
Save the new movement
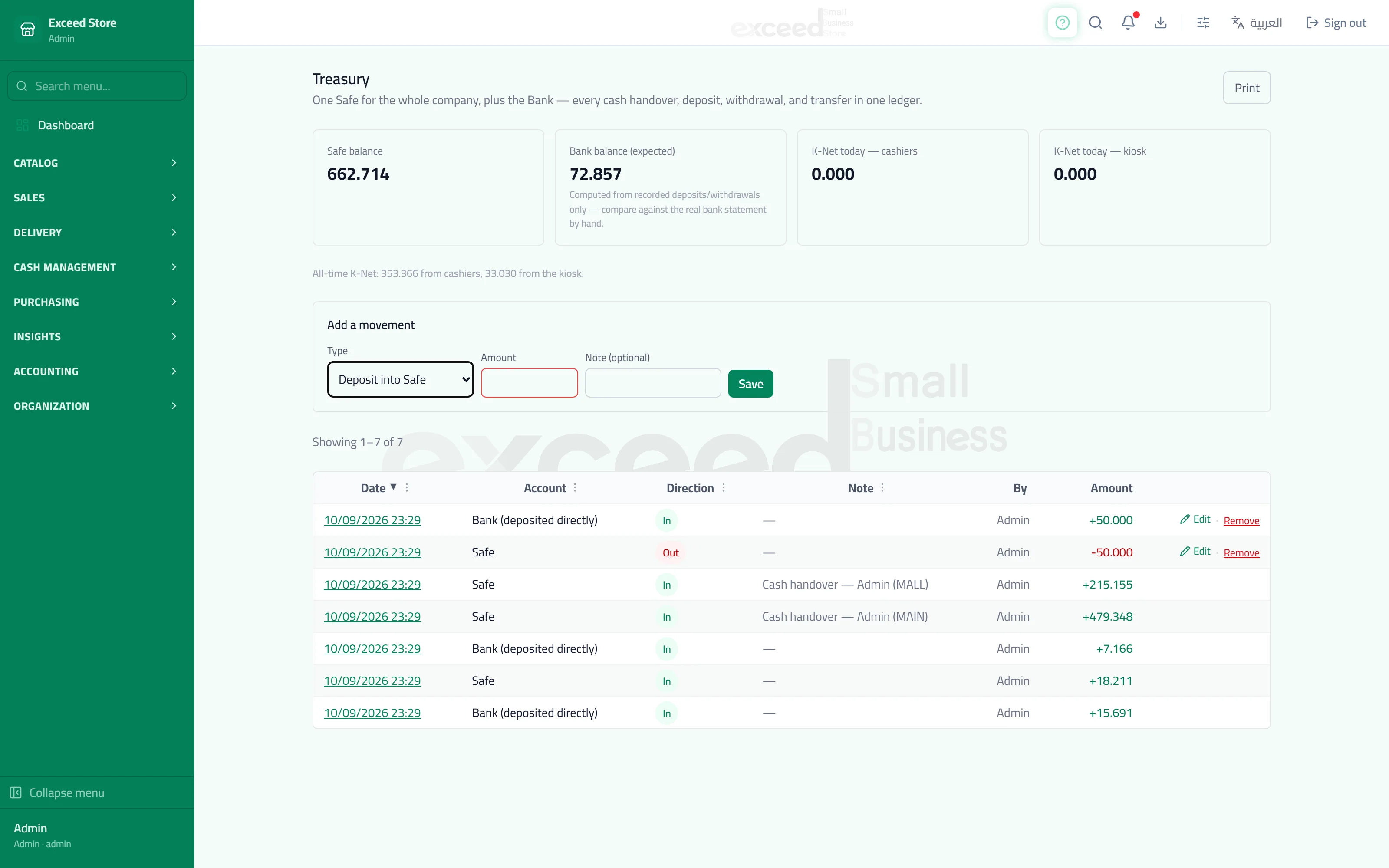pyautogui.click(x=750, y=384)
